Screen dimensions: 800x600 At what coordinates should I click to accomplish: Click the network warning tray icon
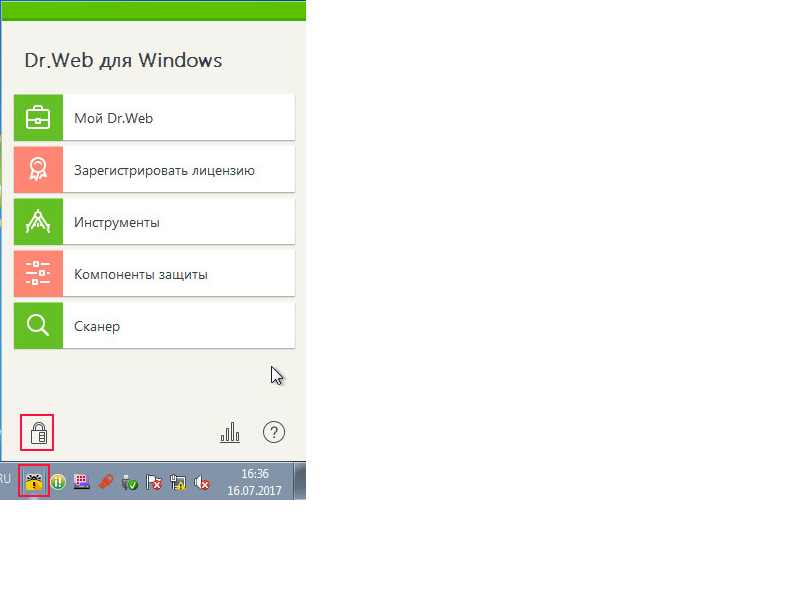(178, 482)
